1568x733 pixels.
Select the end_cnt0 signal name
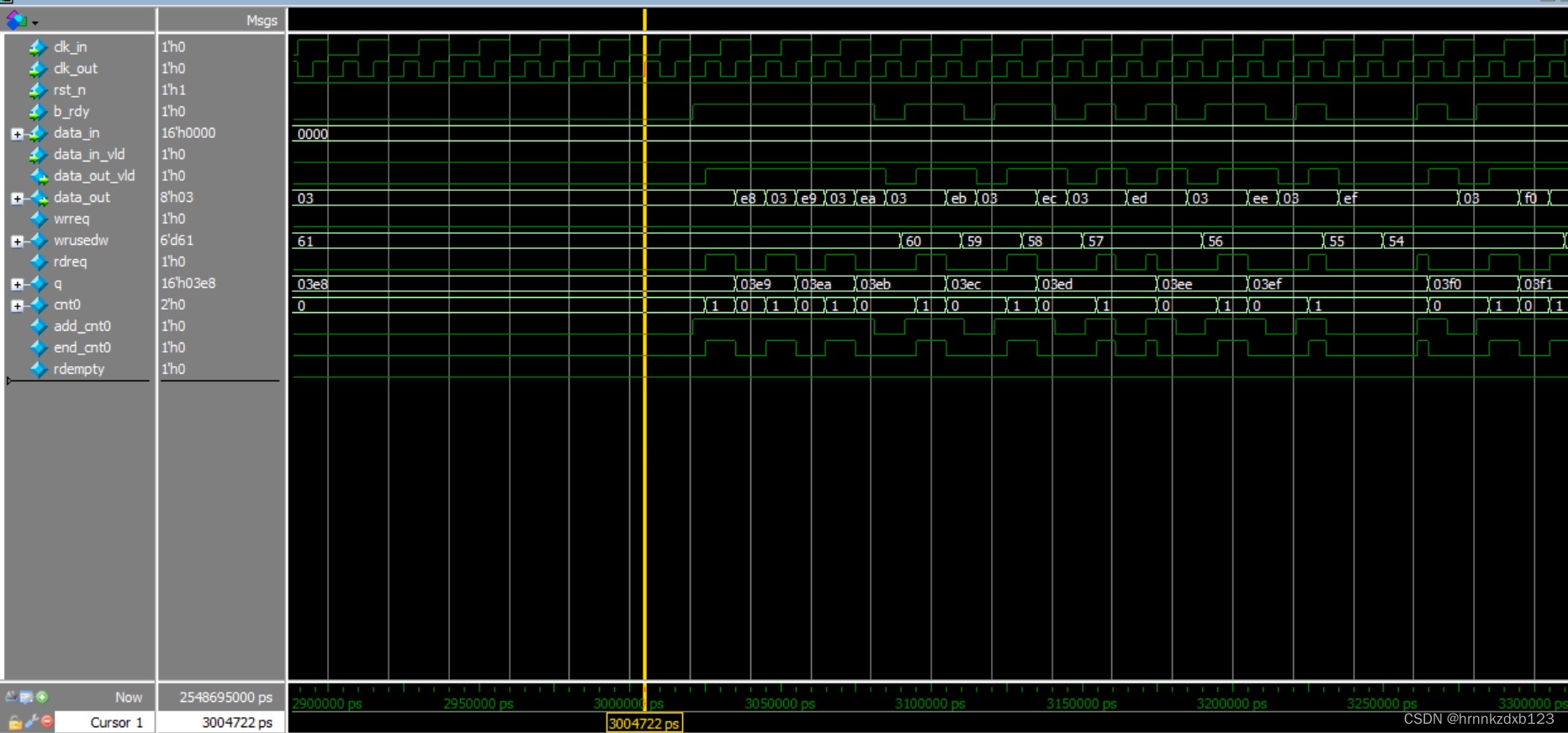coord(82,348)
